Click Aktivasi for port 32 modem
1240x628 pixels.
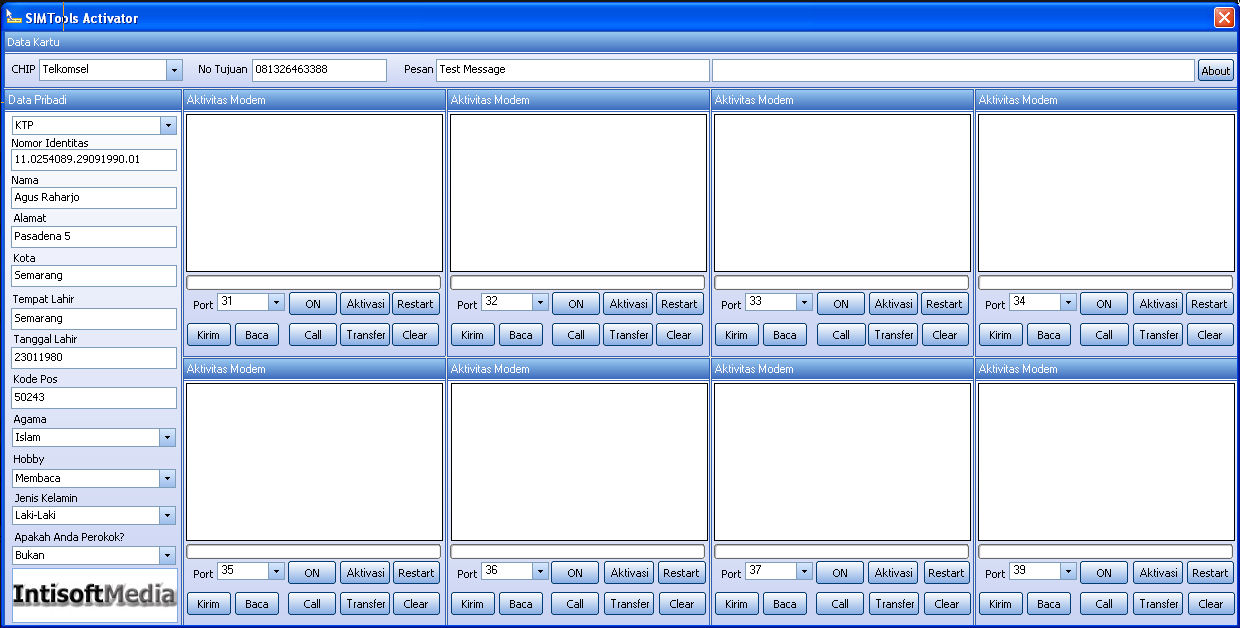point(628,304)
